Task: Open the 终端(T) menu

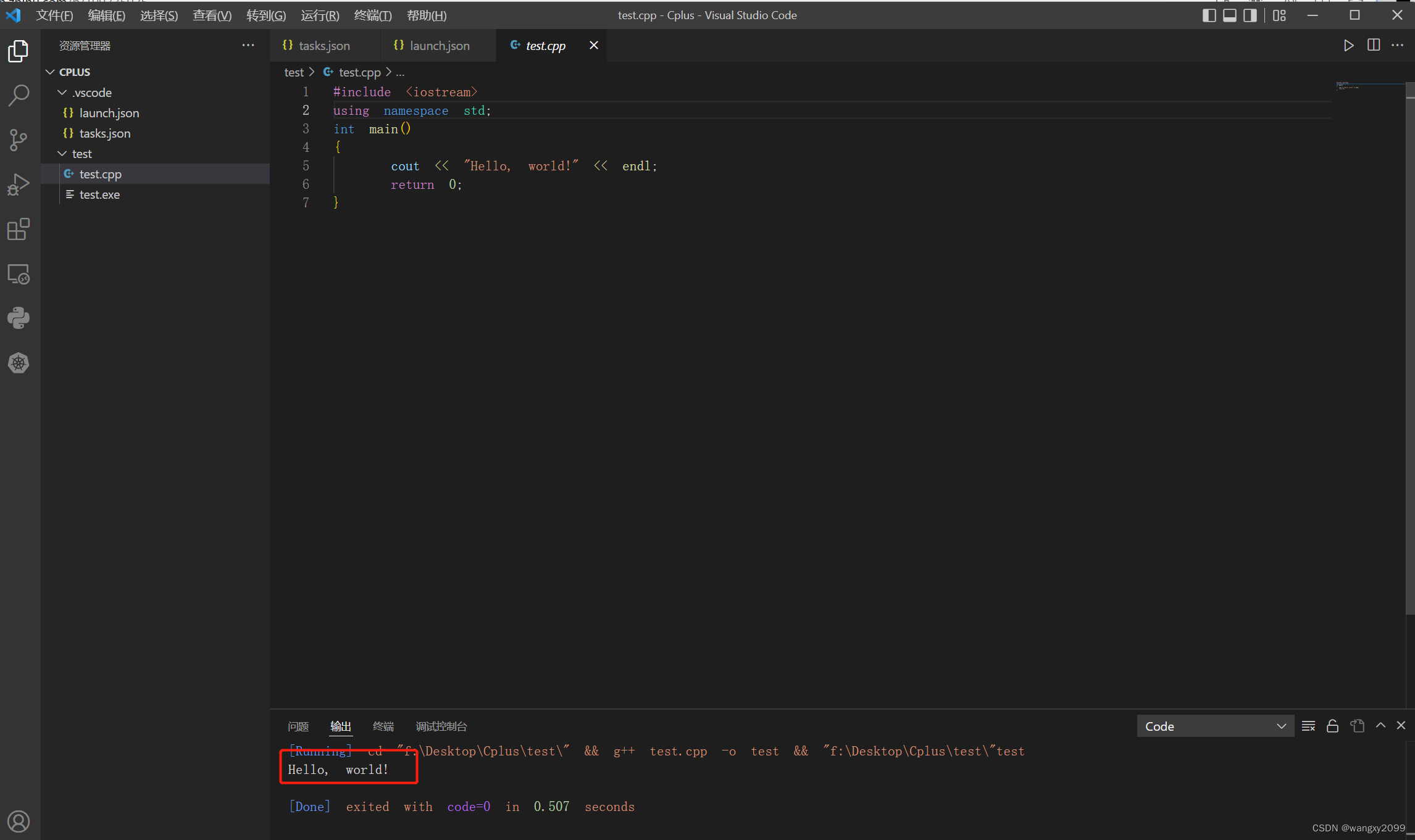Action: (372, 15)
